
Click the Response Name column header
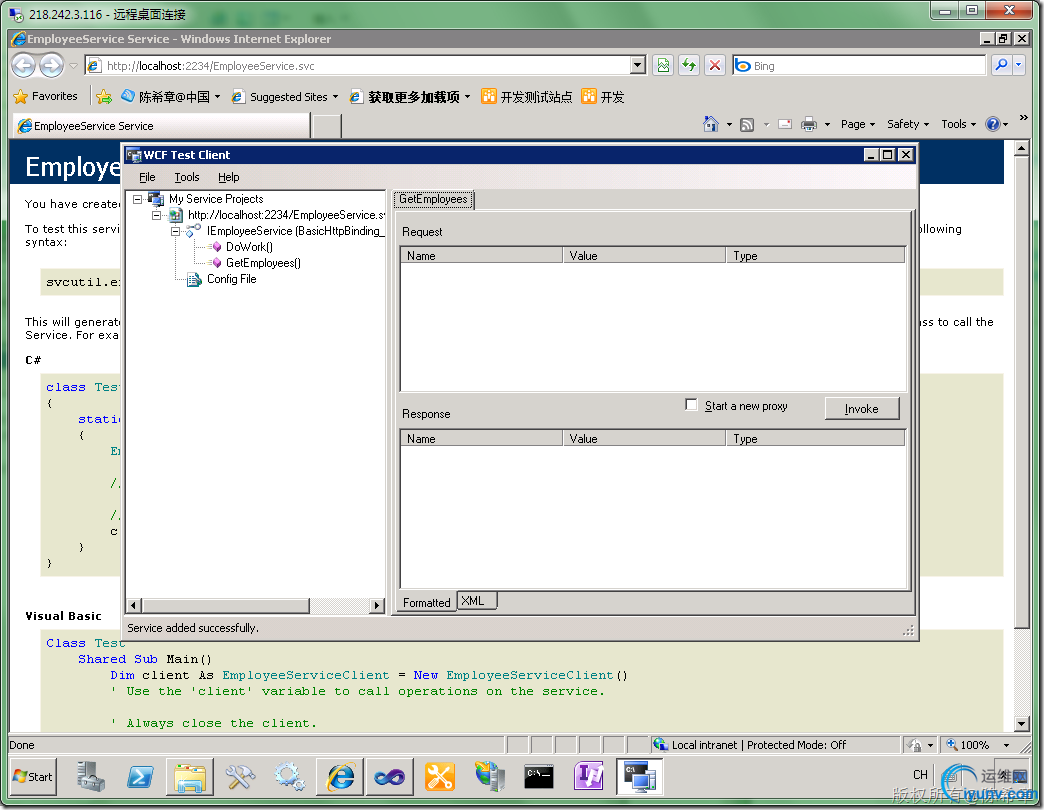pyautogui.click(x=481, y=439)
